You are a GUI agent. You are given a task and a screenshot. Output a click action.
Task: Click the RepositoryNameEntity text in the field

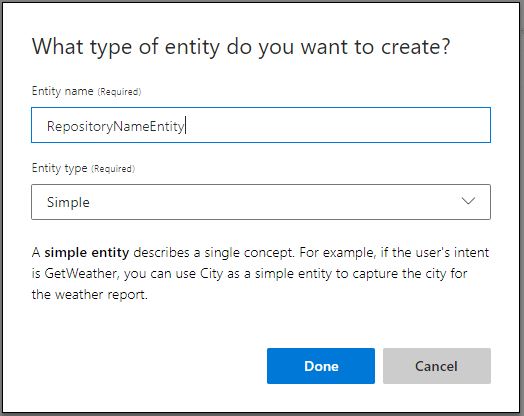116,126
